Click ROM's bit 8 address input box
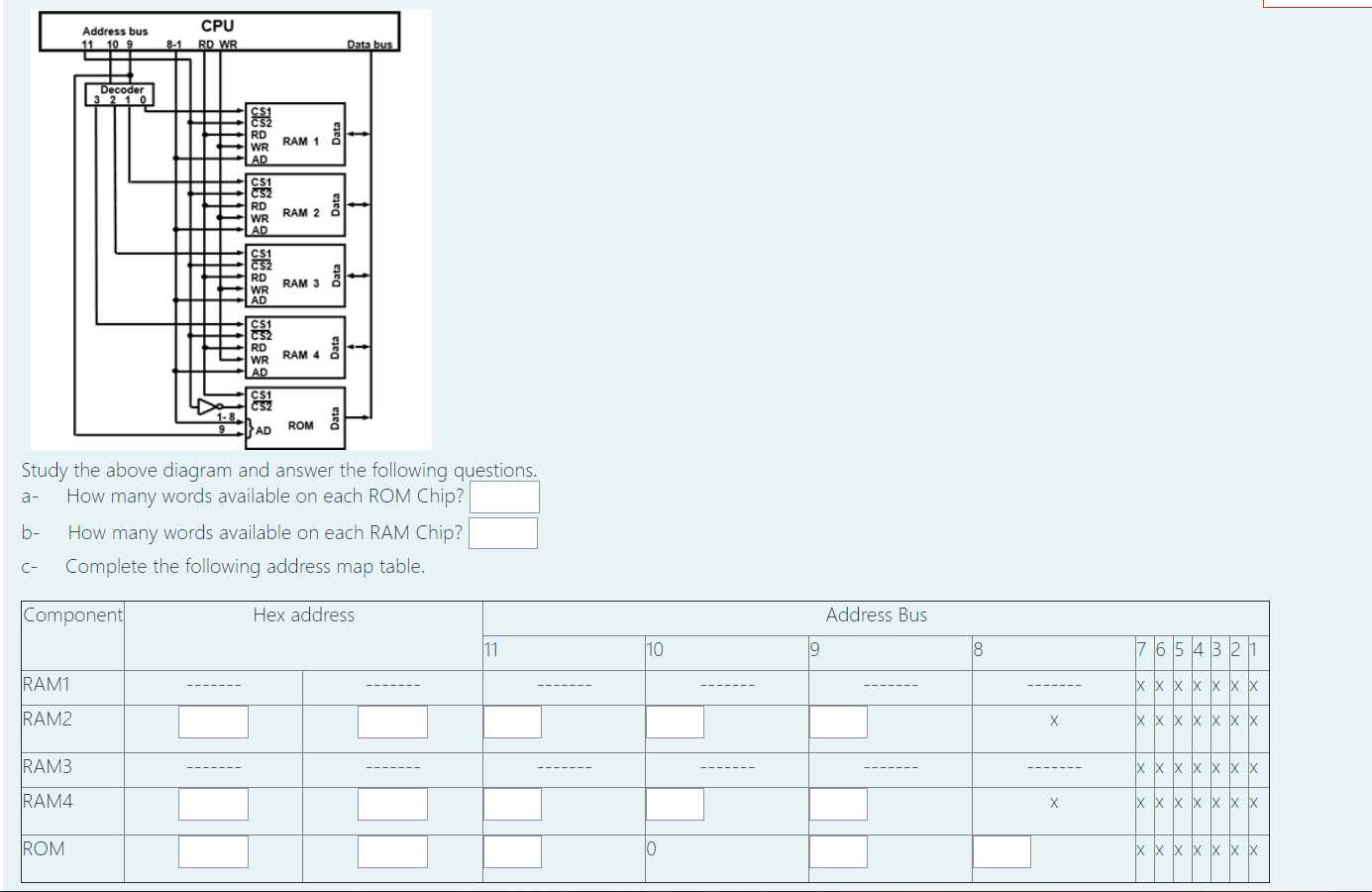 point(1001,851)
